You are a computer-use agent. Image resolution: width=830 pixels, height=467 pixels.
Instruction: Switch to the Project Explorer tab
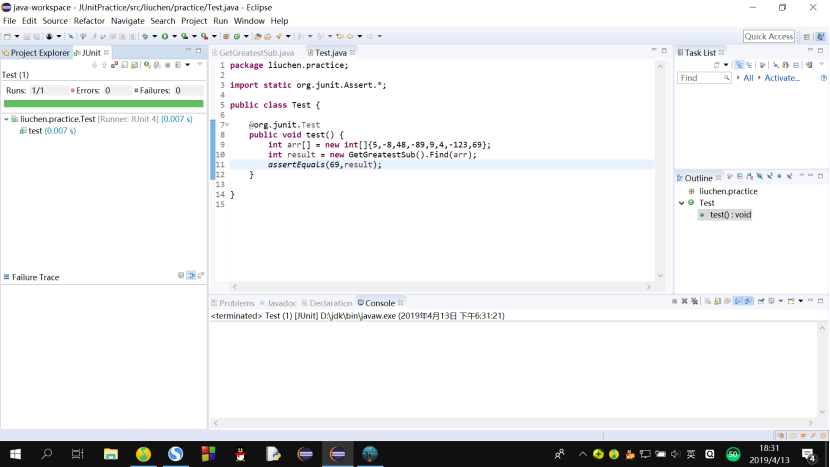(x=36, y=52)
